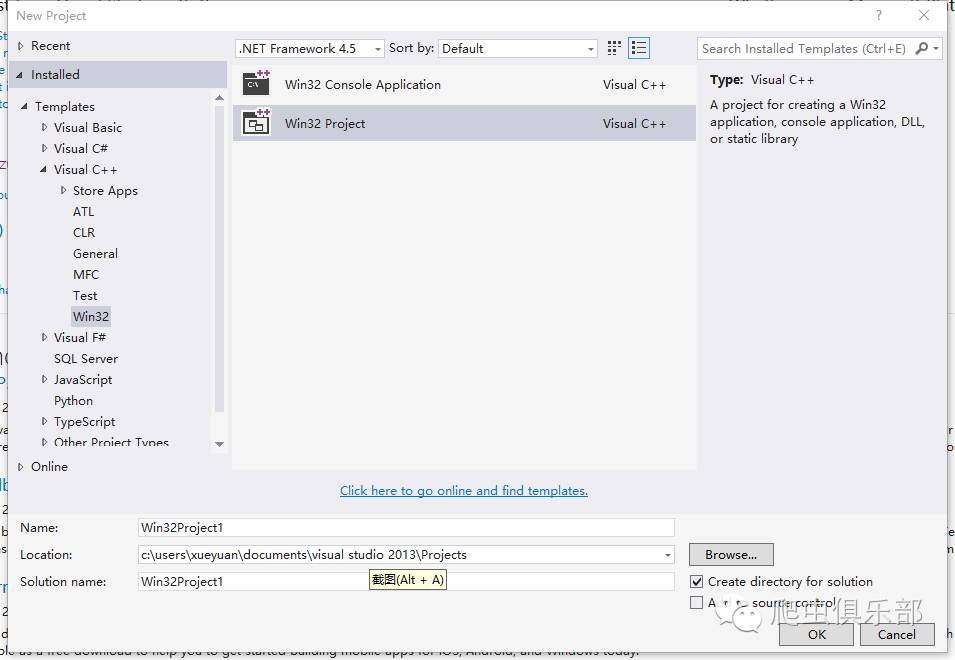The width and height of the screenshot is (955, 660).
Task: Click the Win32 Console Application icon
Action: click(256, 83)
